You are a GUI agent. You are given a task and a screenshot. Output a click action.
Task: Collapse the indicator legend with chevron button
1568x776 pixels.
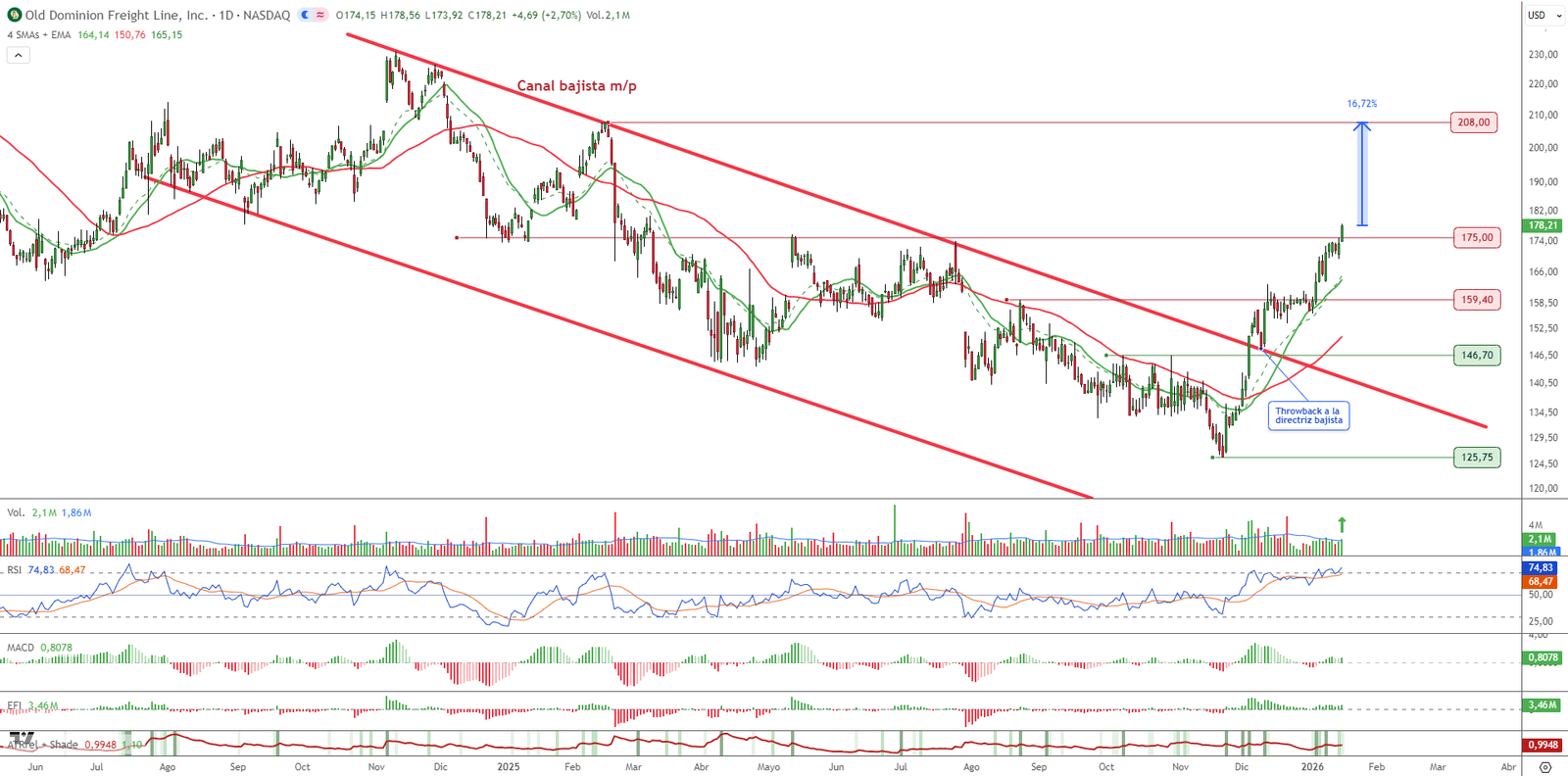[x=18, y=56]
